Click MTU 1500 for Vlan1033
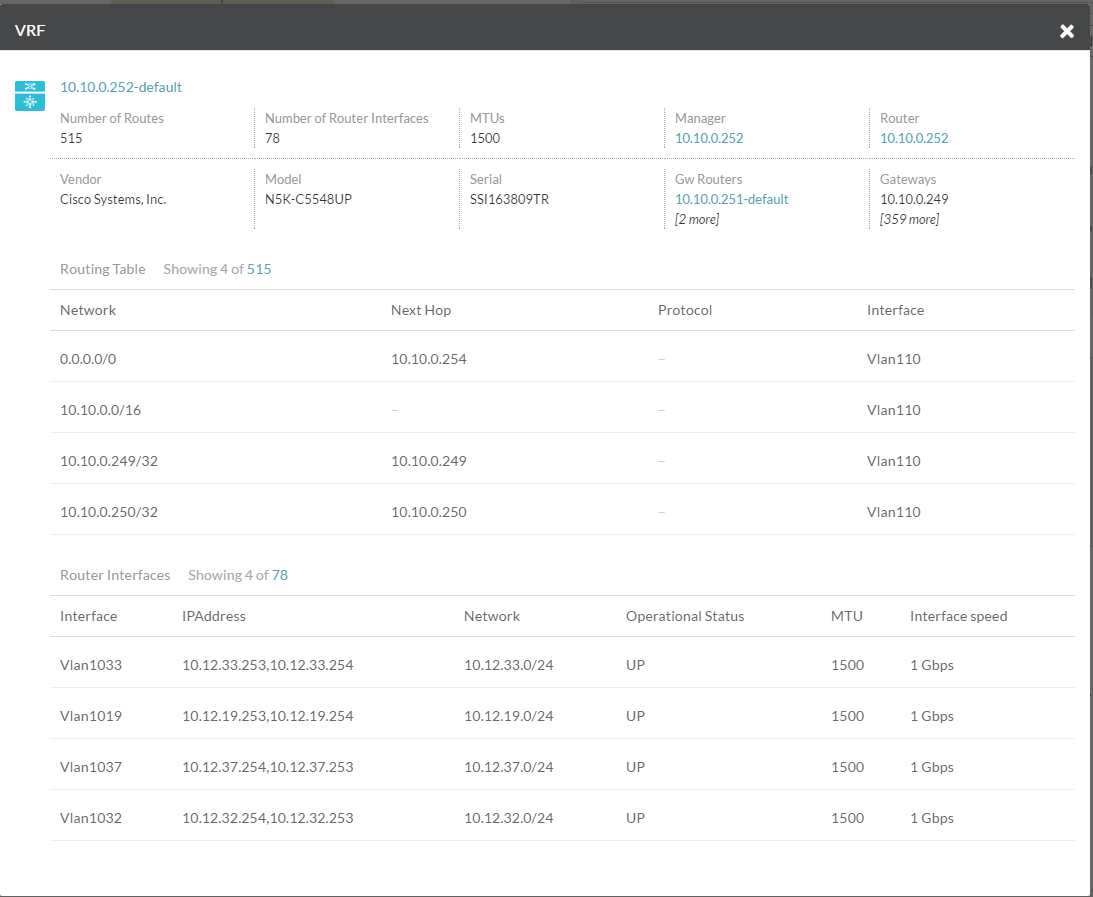 tap(847, 665)
